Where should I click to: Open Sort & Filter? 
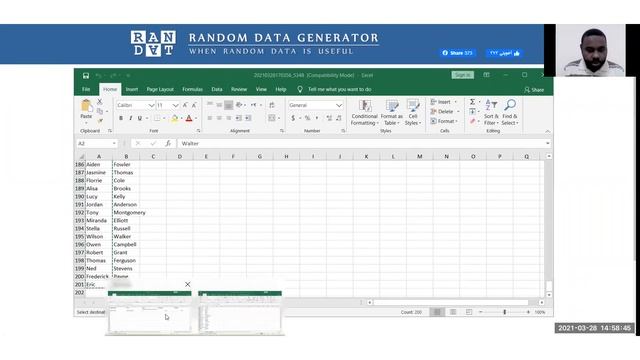coord(491,113)
